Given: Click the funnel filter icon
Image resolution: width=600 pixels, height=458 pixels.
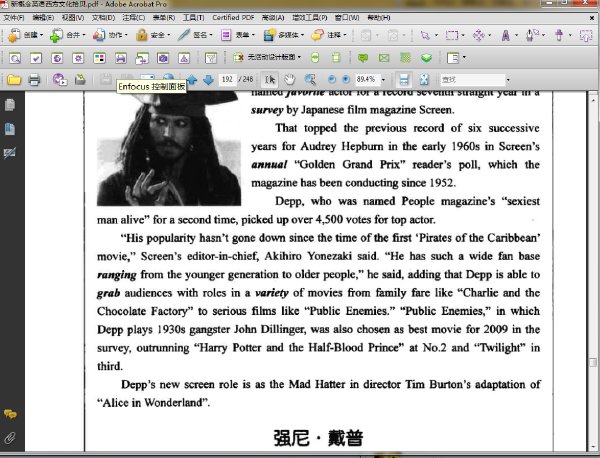Looking at the screenshot, I should coord(211,58).
